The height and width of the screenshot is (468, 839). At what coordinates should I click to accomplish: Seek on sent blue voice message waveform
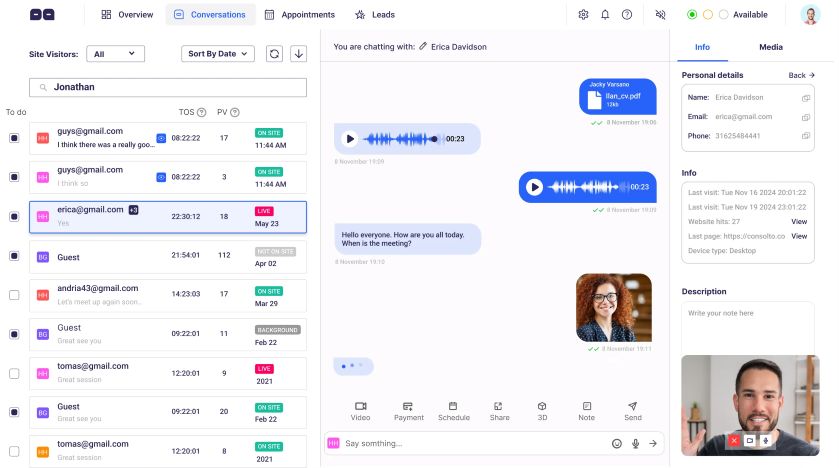(x=588, y=187)
